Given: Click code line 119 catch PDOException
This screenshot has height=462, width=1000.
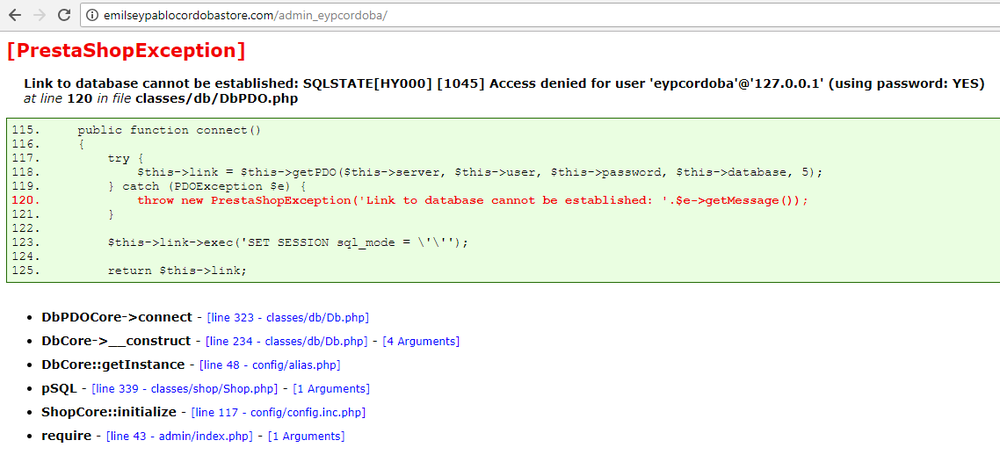Looking at the screenshot, I should [x=207, y=186].
